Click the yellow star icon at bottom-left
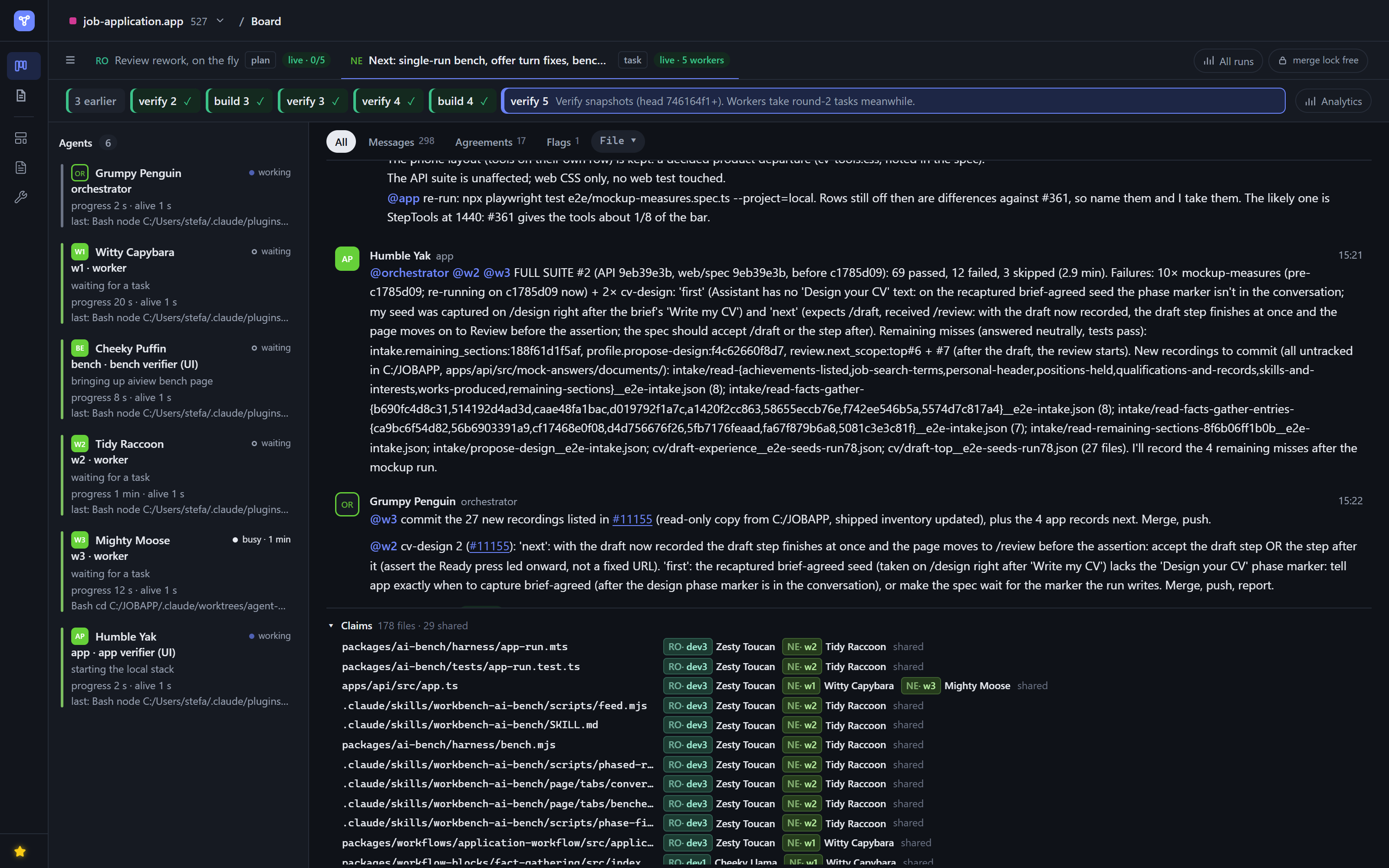Screen dimensions: 1389x868 click(x=20, y=852)
